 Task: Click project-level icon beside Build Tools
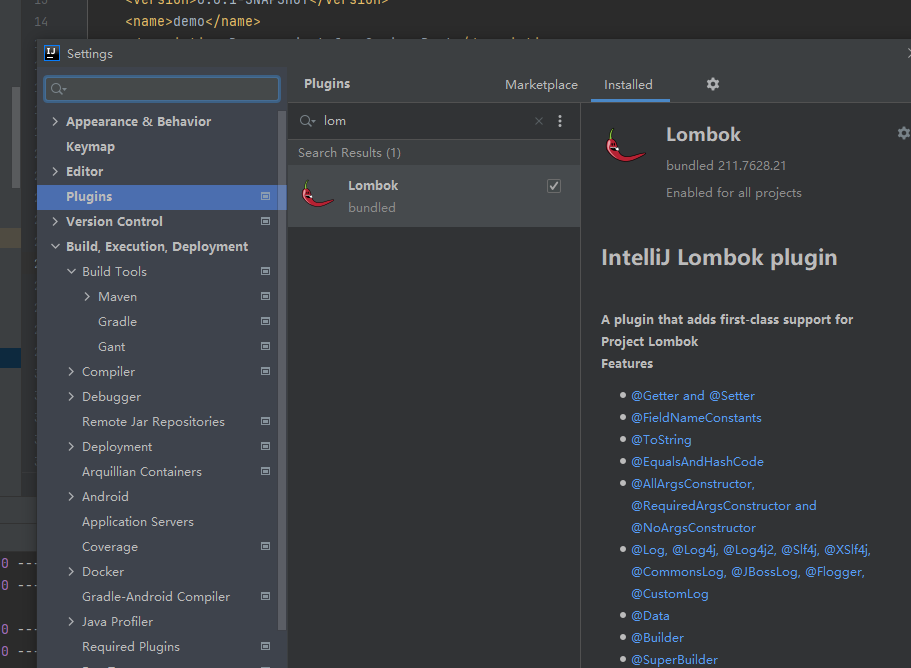click(x=266, y=271)
